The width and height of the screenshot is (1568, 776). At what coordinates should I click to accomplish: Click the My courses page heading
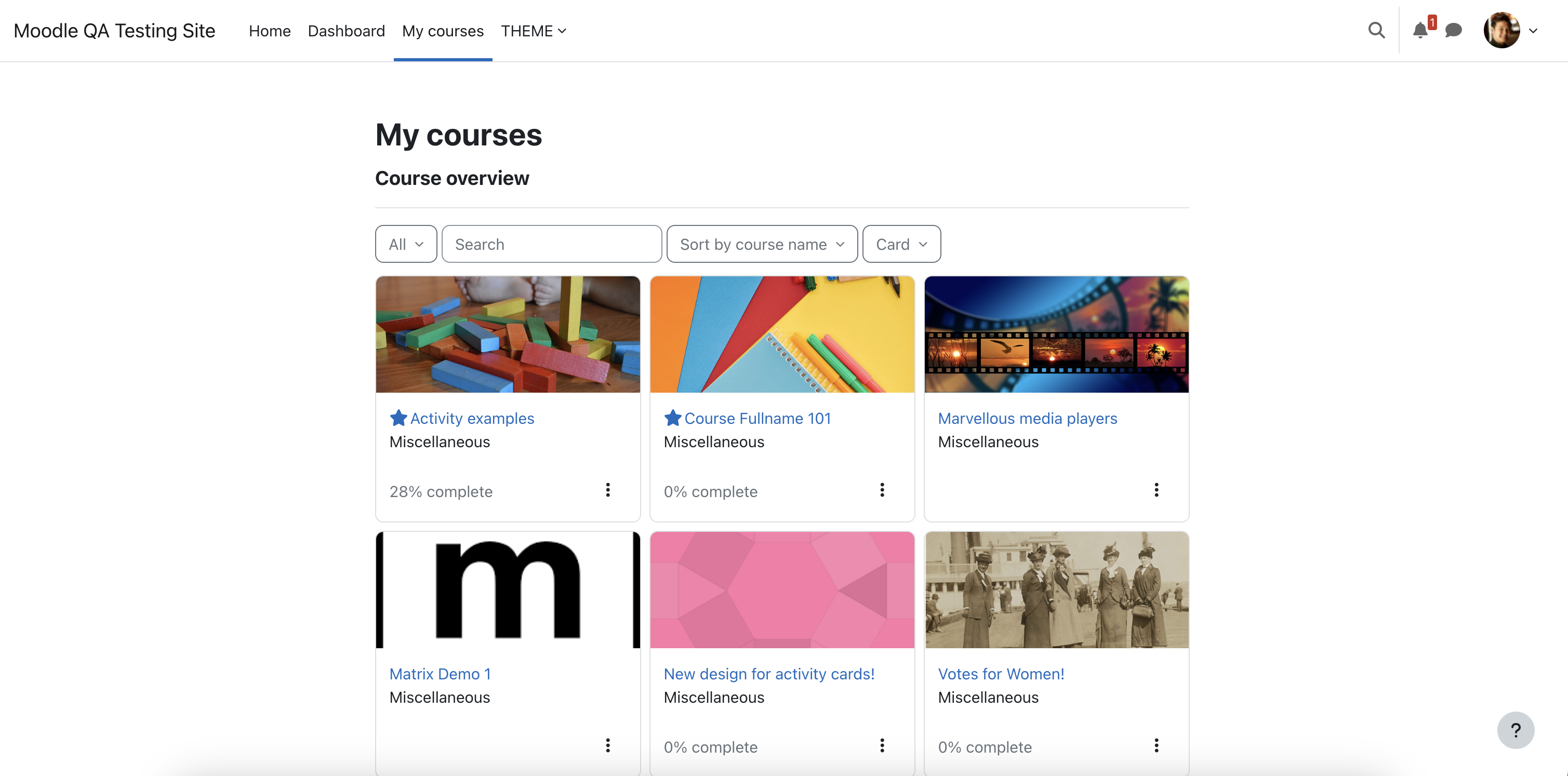point(458,135)
